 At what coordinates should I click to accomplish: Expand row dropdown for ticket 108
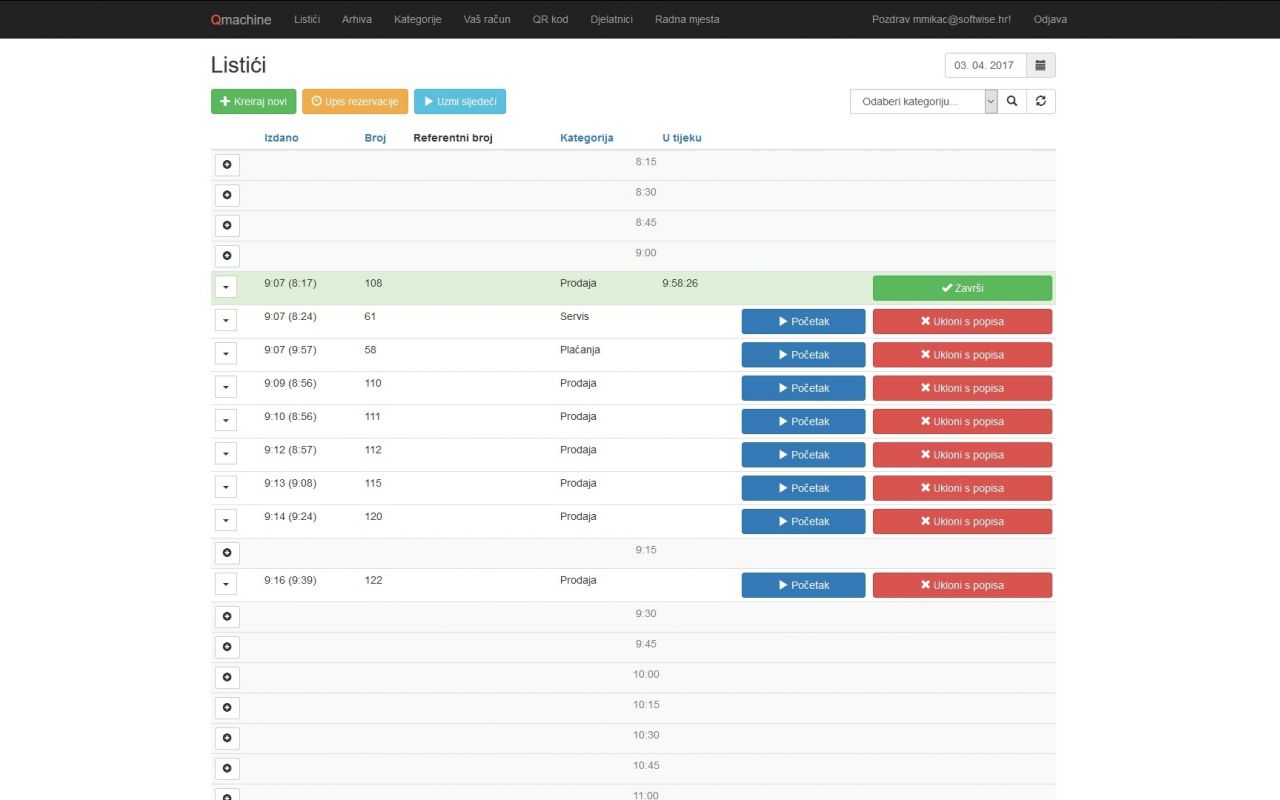(x=226, y=287)
